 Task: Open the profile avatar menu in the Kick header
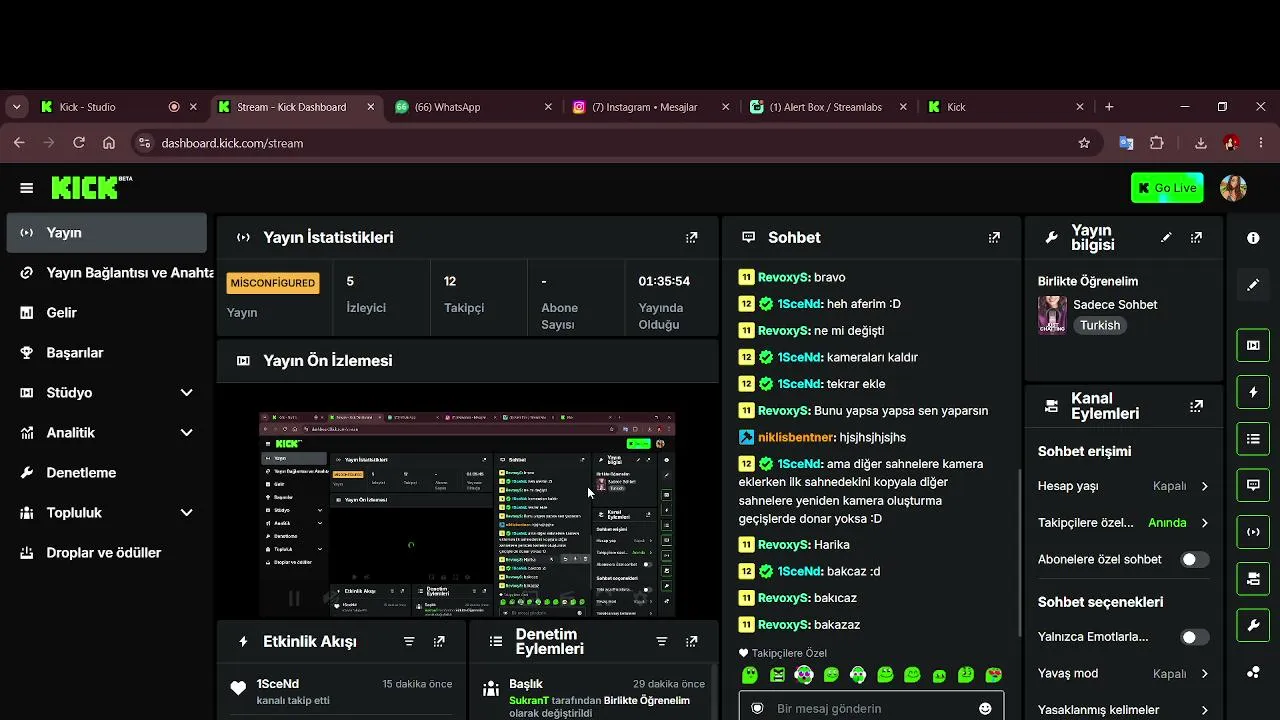[1233, 188]
